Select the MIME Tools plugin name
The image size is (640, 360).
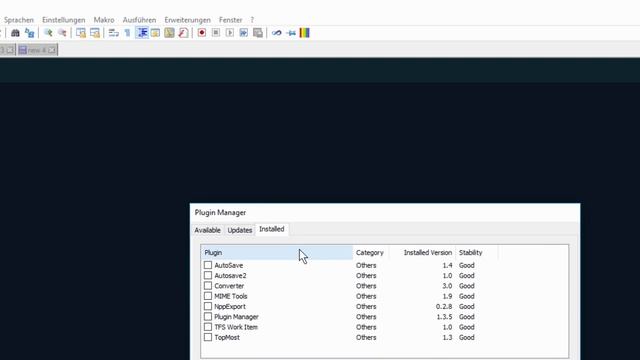[x=231, y=296]
